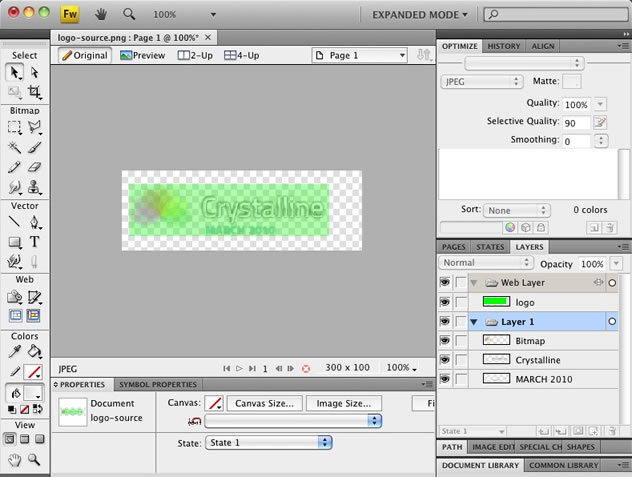Image resolution: width=632 pixels, height=477 pixels.
Task: Click the Selective Quality input field
Action: (575, 123)
